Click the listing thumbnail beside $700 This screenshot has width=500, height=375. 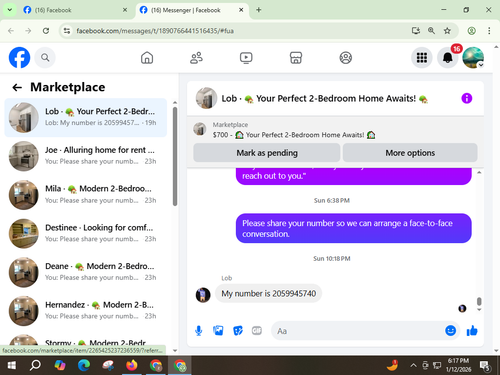tap(200, 129)
